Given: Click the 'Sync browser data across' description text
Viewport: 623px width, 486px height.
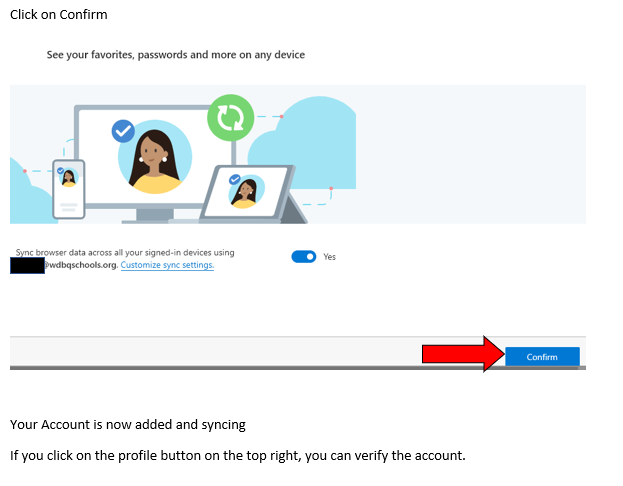Looking at the screenshot, I should 125,253.
